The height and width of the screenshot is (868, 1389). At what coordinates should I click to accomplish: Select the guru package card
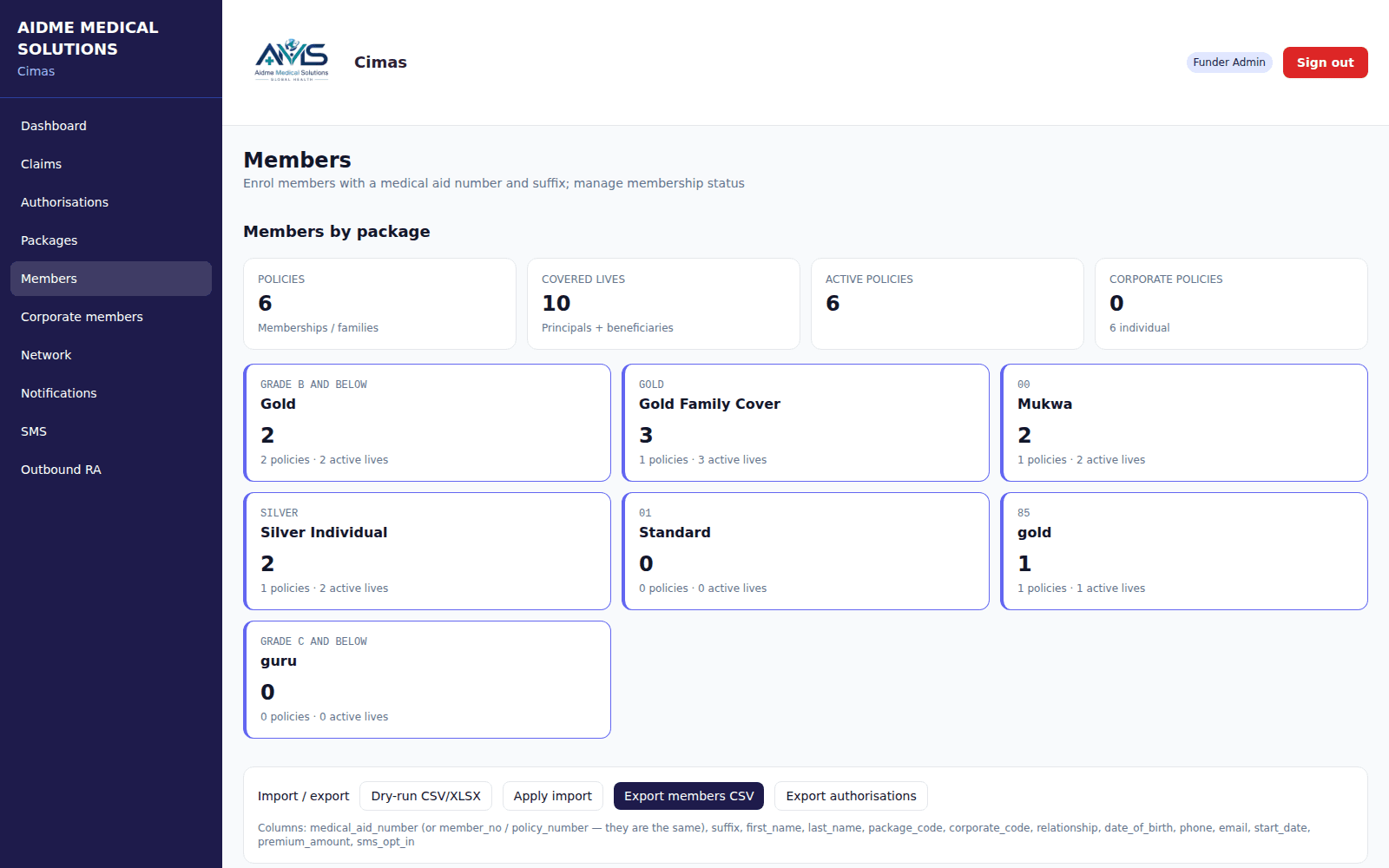coord(427,680)
